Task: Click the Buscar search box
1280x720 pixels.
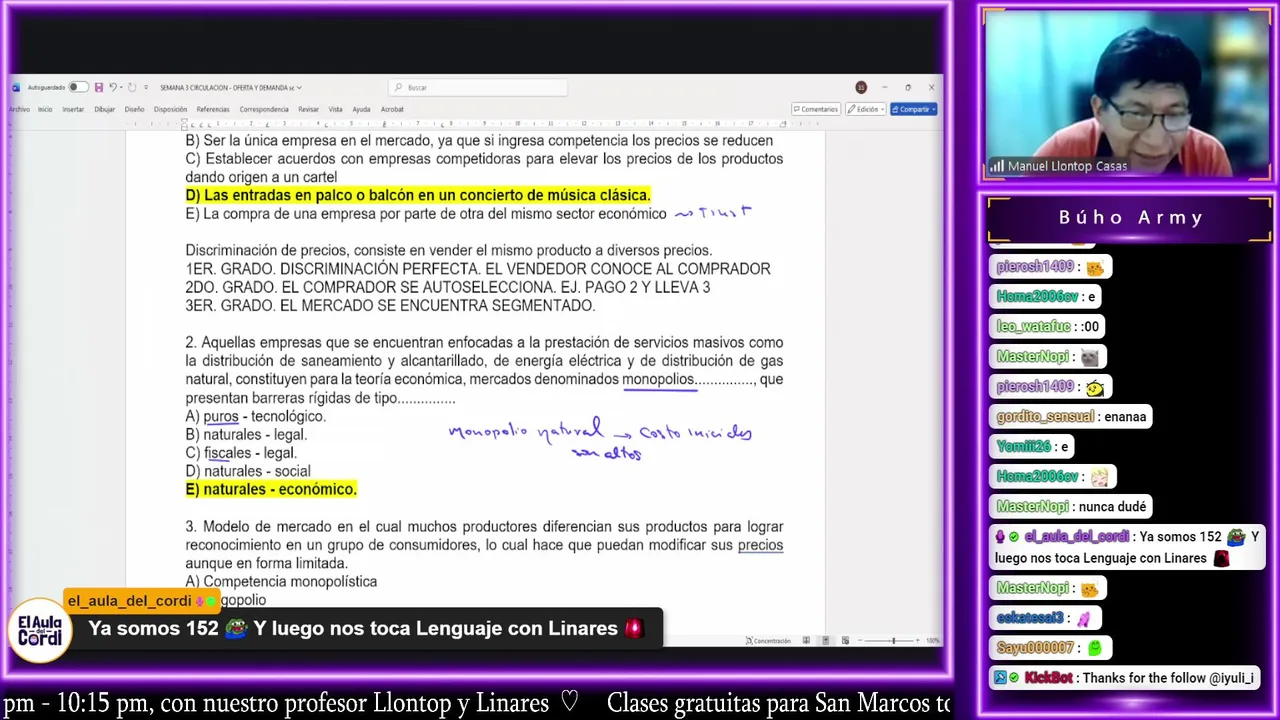Action: [x=478, y=87]
